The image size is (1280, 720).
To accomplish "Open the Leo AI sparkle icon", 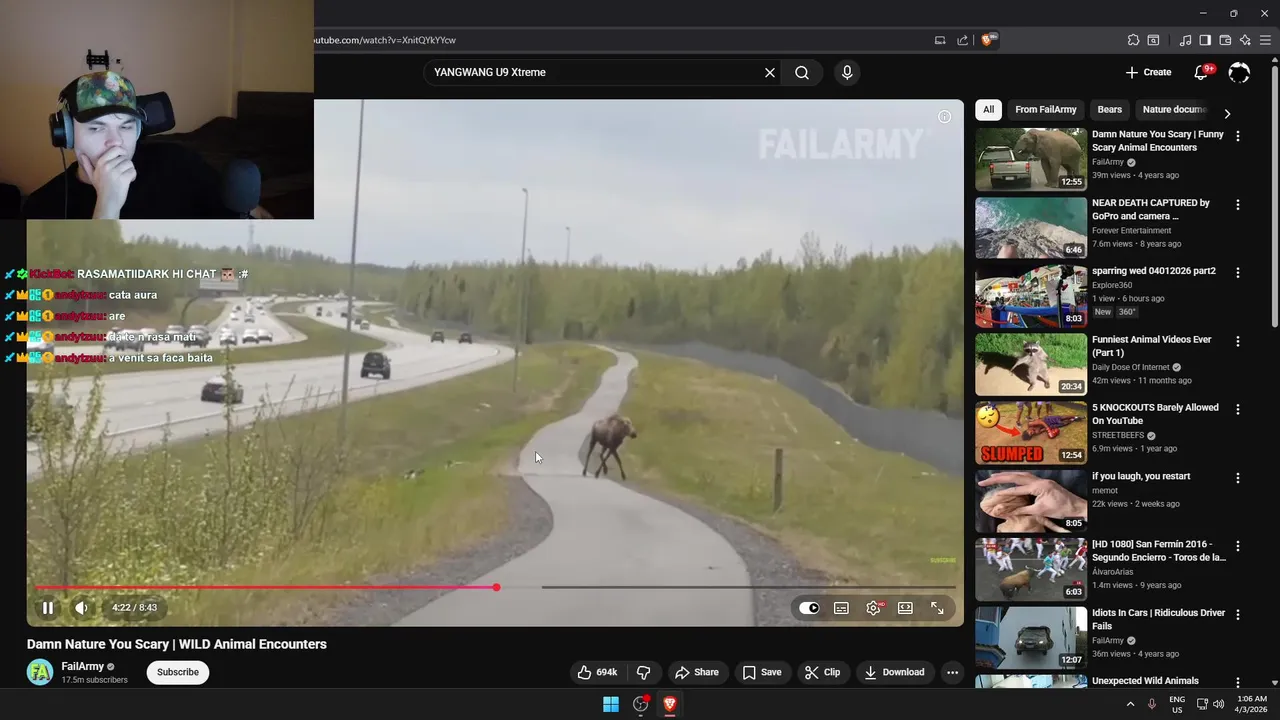I will (1245, 40).
